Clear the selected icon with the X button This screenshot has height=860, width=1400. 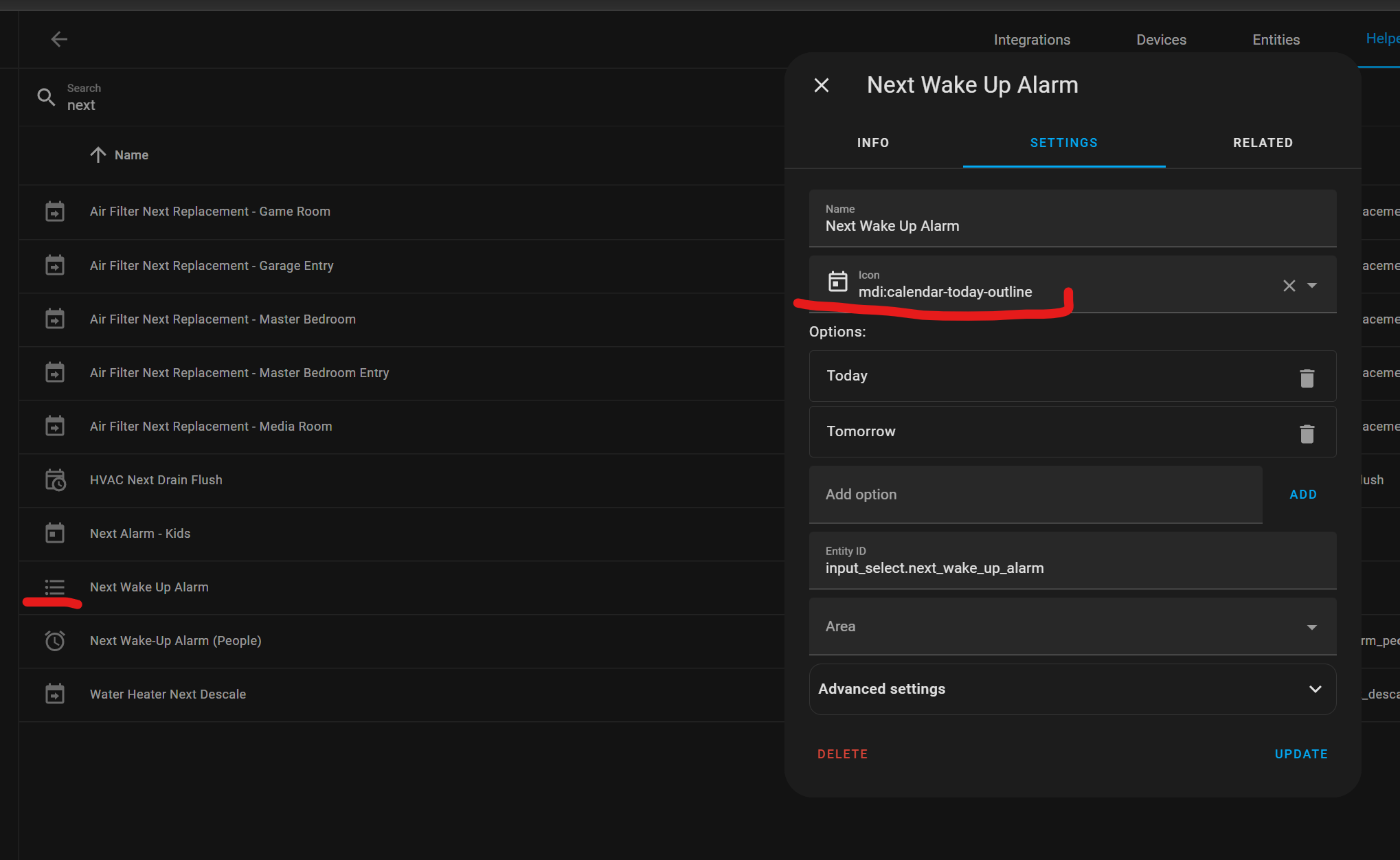(1289, 286)
